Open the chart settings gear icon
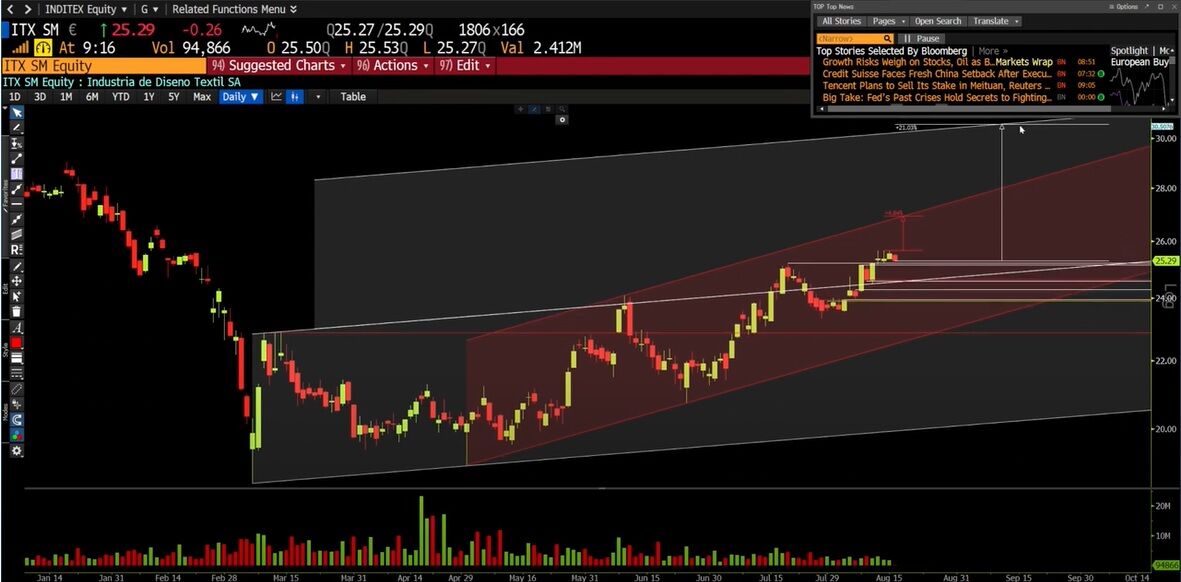This screenshot has height=582, width=1181. (17, 451)
